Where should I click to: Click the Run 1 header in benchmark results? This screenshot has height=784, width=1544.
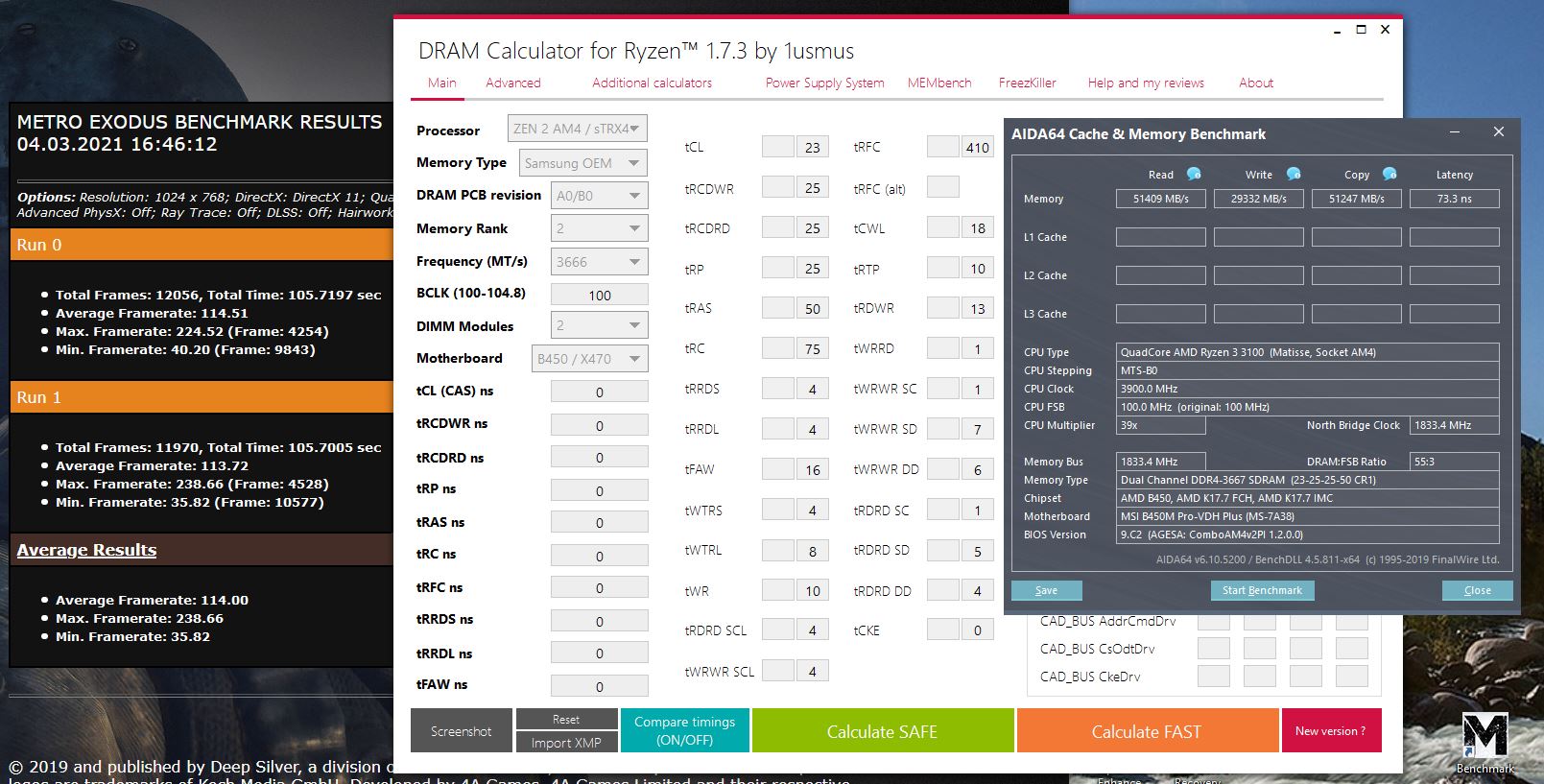[x=202, y=397]
